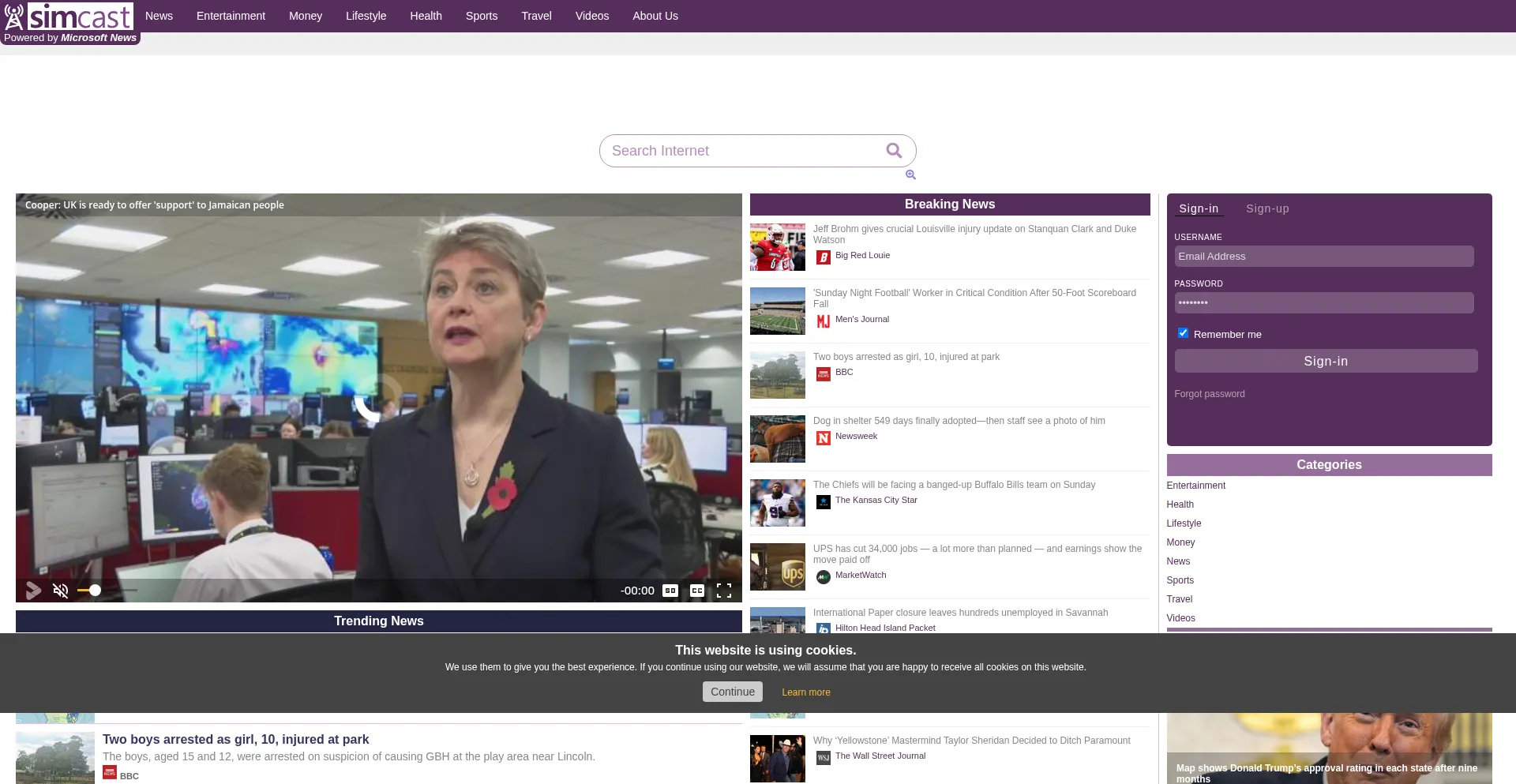1516x784 pixels.
Task: Open the Newsweek source icon
Action: pos(824,438)
